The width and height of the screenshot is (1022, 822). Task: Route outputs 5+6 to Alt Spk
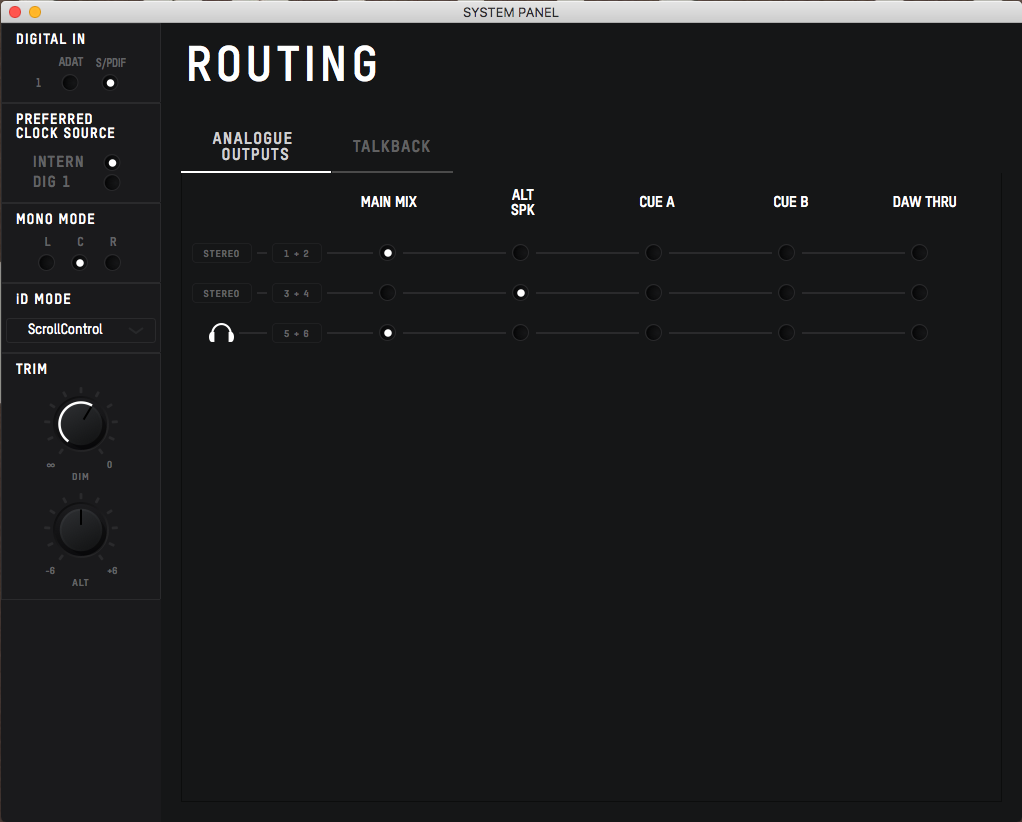520,332
